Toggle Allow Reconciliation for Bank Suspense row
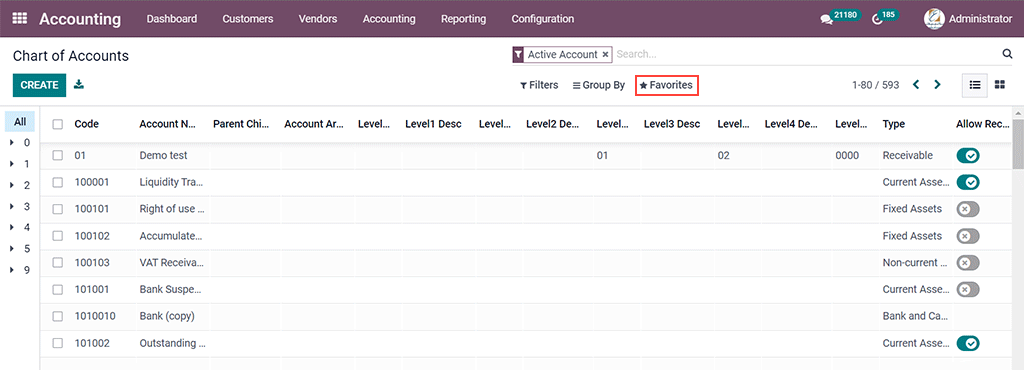Image resolution: width=1024 pixels, height=370 pixels. tap(968, 289)
